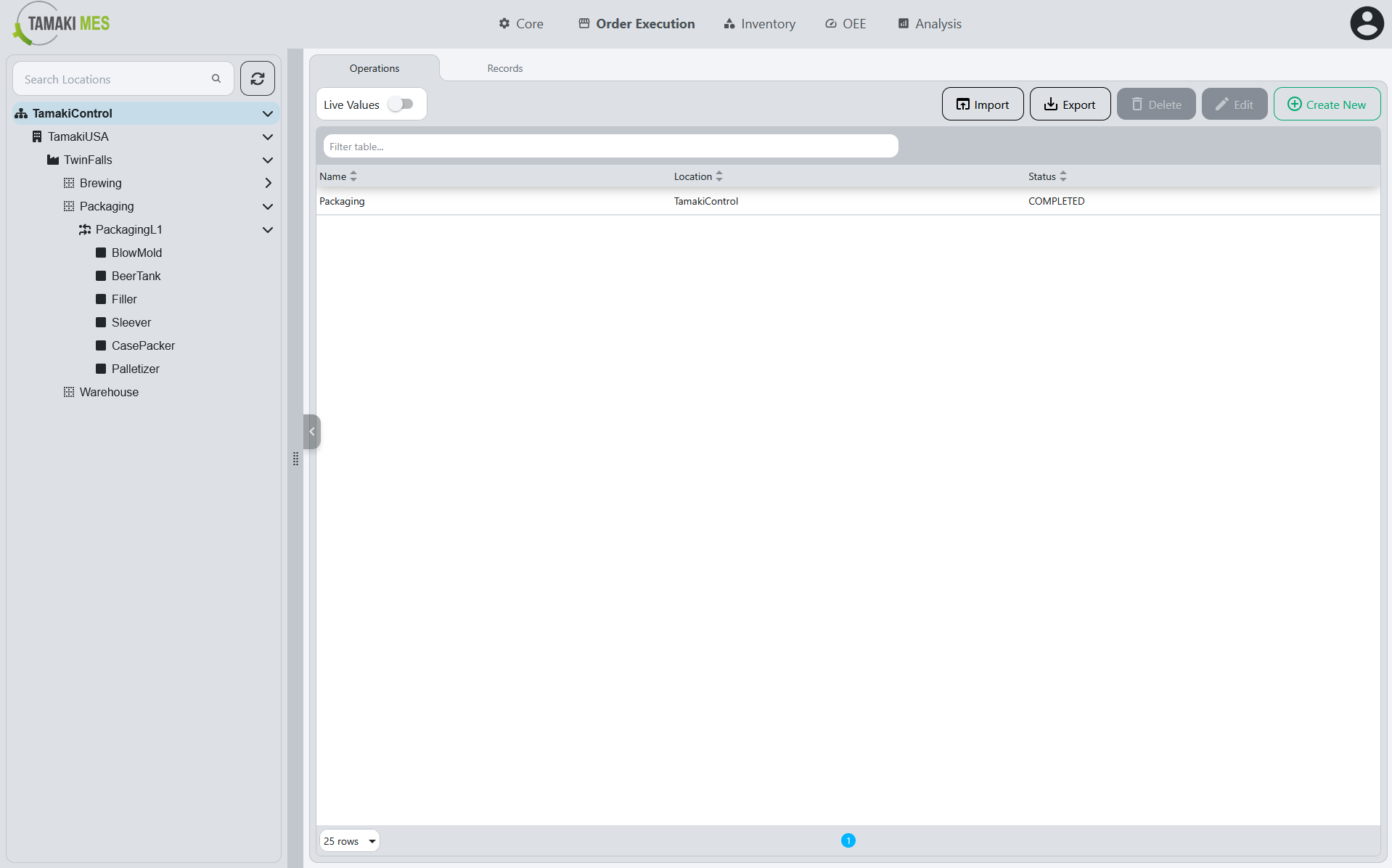Sort table by Status column

1047,176
